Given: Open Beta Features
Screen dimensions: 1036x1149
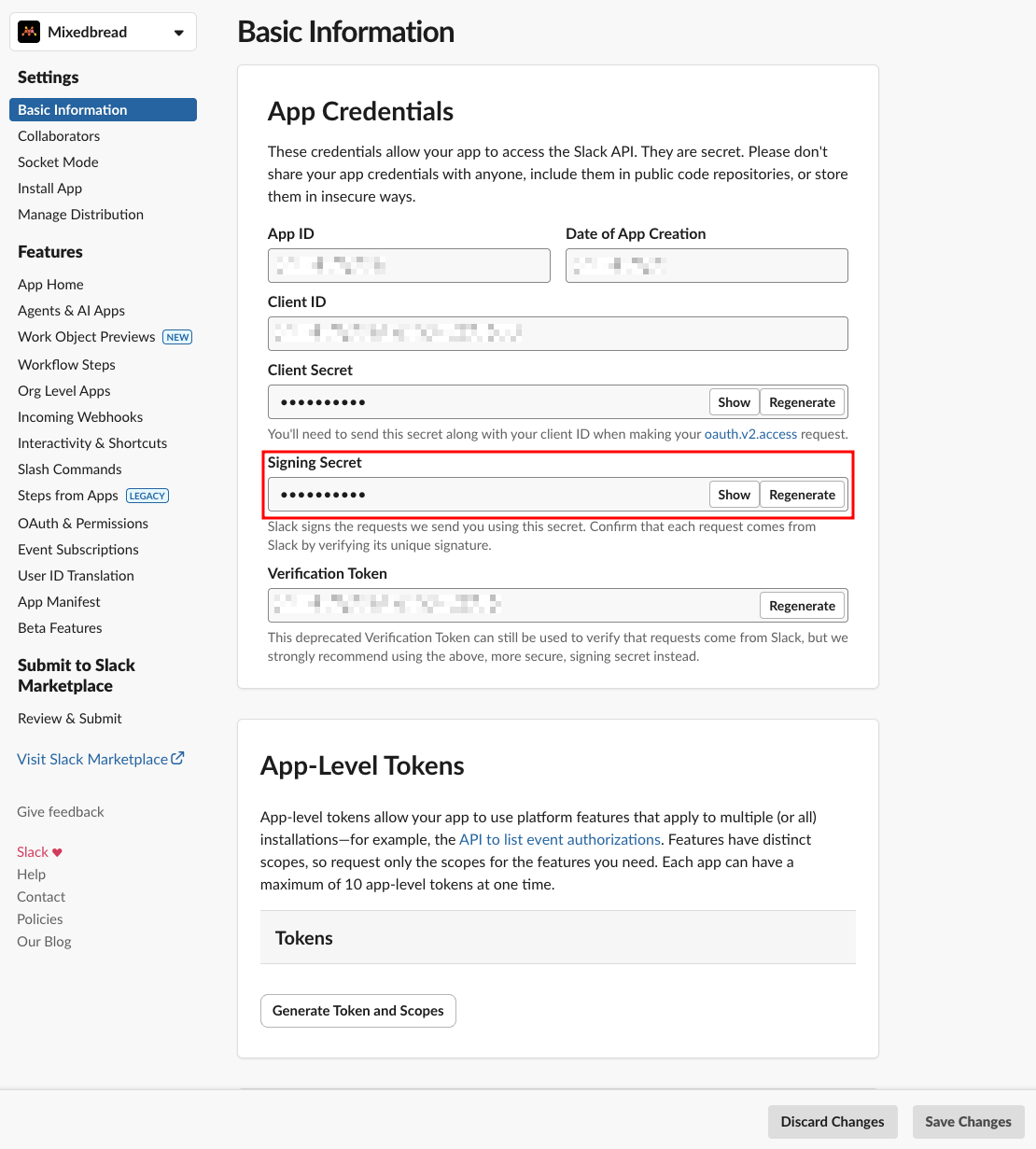Looking at the screenshot, I should coord(60,628).
